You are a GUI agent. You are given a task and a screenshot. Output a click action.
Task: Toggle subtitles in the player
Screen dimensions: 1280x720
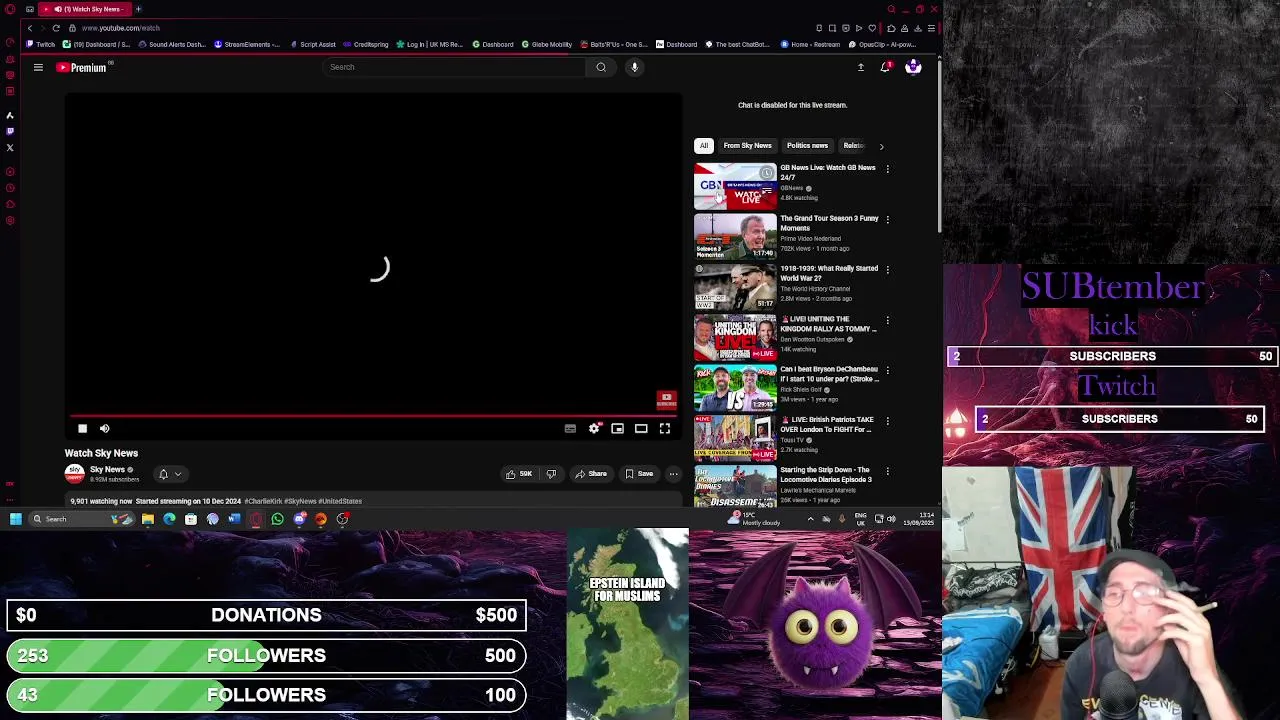[x=570, y=428]
